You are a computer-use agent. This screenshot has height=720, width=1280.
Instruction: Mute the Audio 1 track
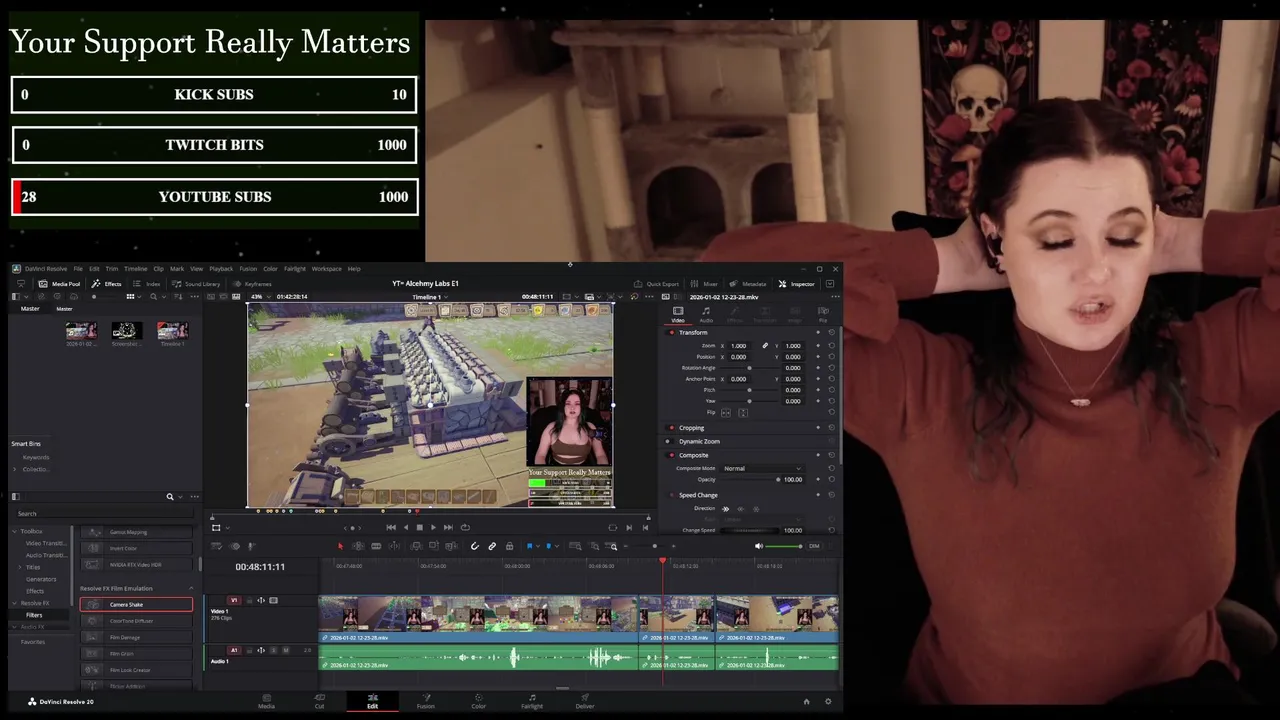[286, 650]
